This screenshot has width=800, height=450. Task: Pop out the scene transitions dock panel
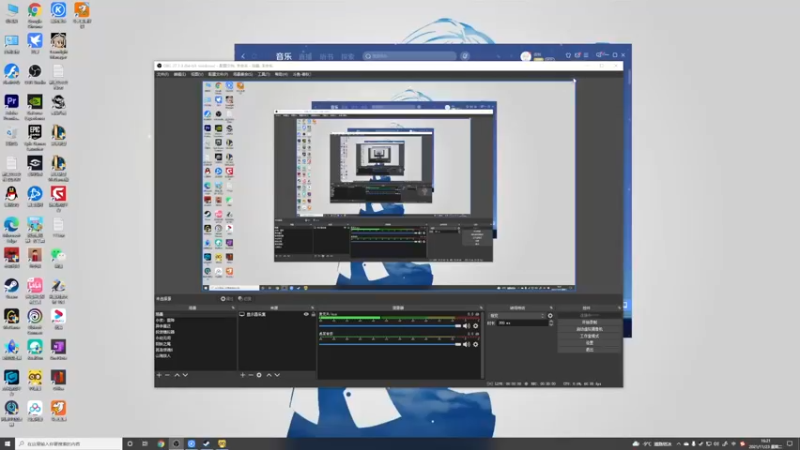(551, 308)
